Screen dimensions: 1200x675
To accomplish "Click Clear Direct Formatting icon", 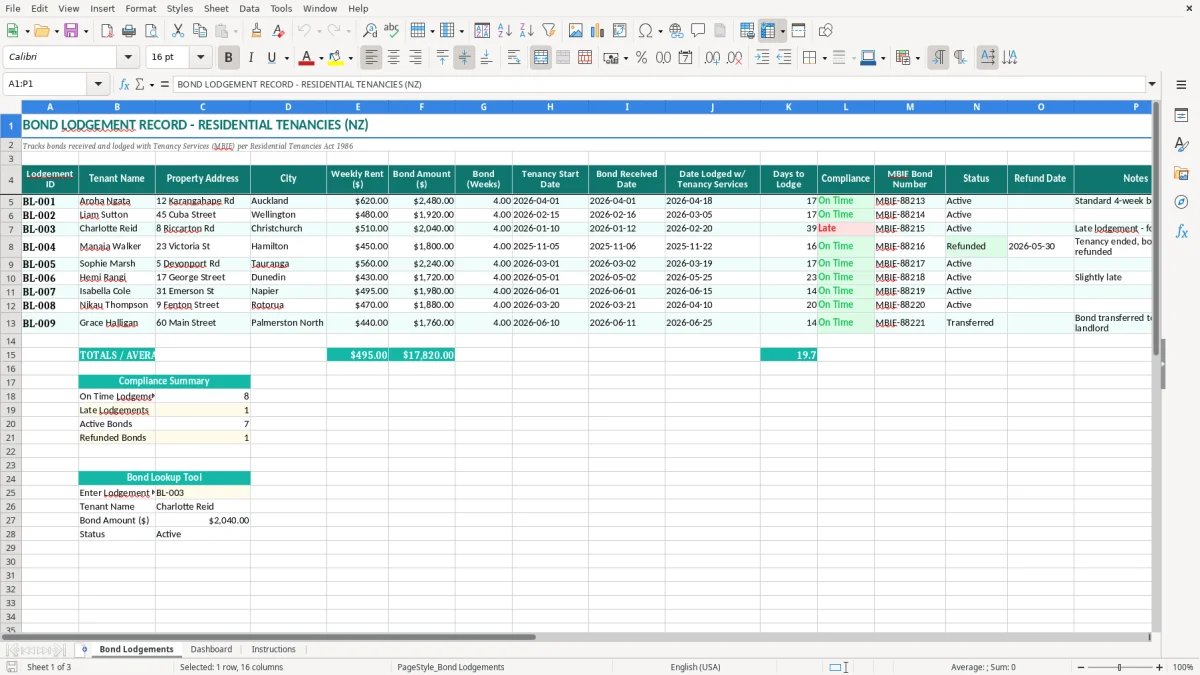I will [x=278, y=31].
